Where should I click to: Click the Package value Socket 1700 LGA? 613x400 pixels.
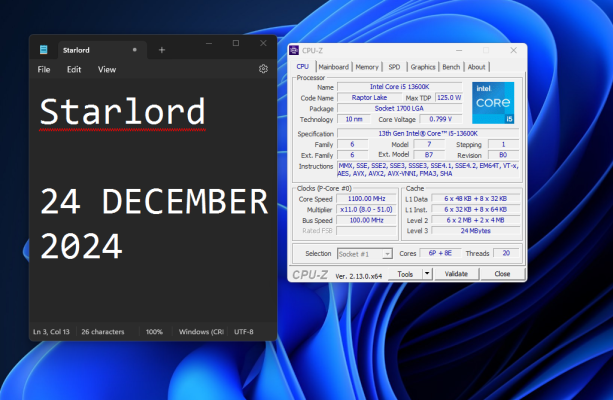pyautogui.click(x=400, y=108)
